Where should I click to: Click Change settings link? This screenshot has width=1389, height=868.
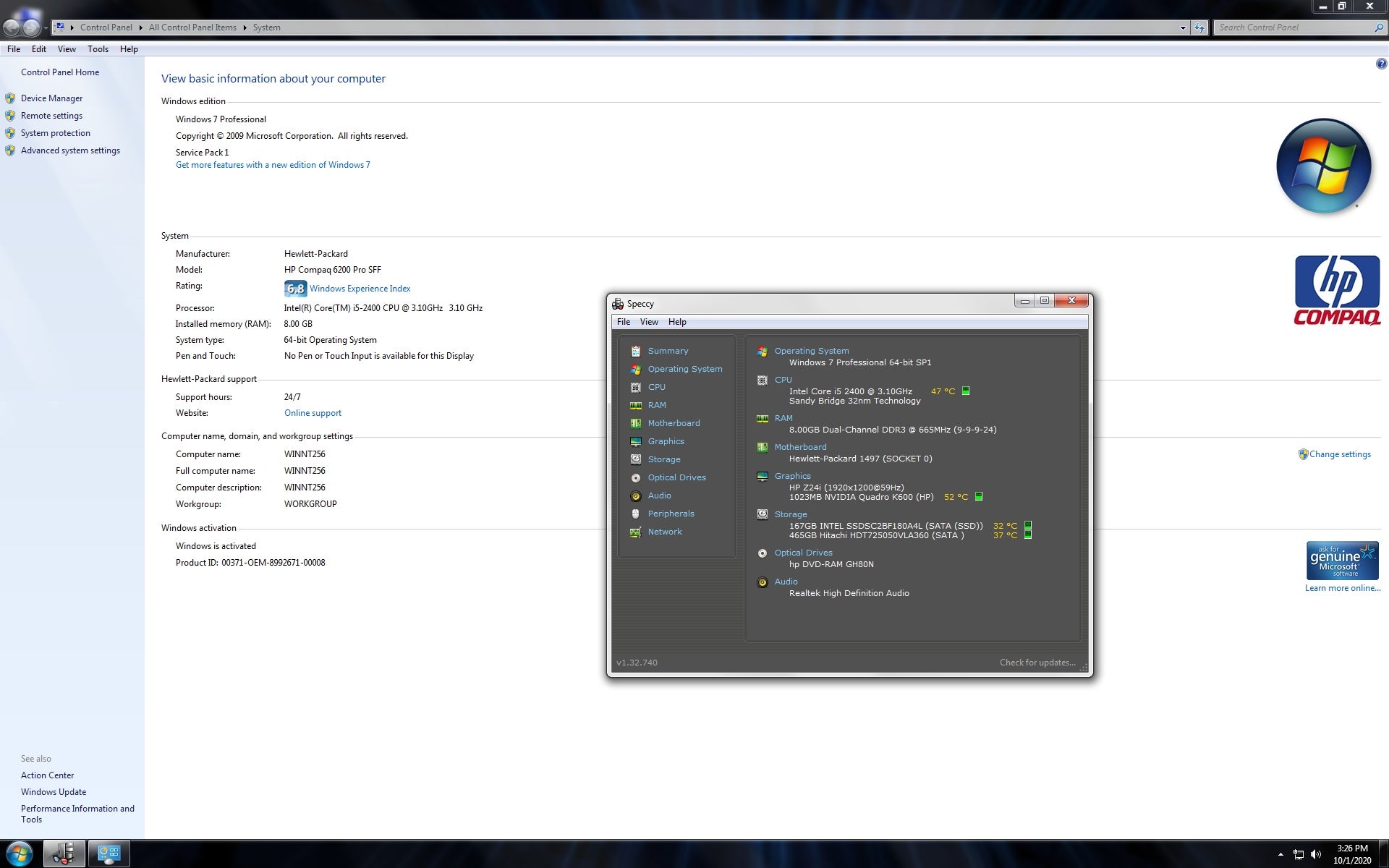(1340, 454)
